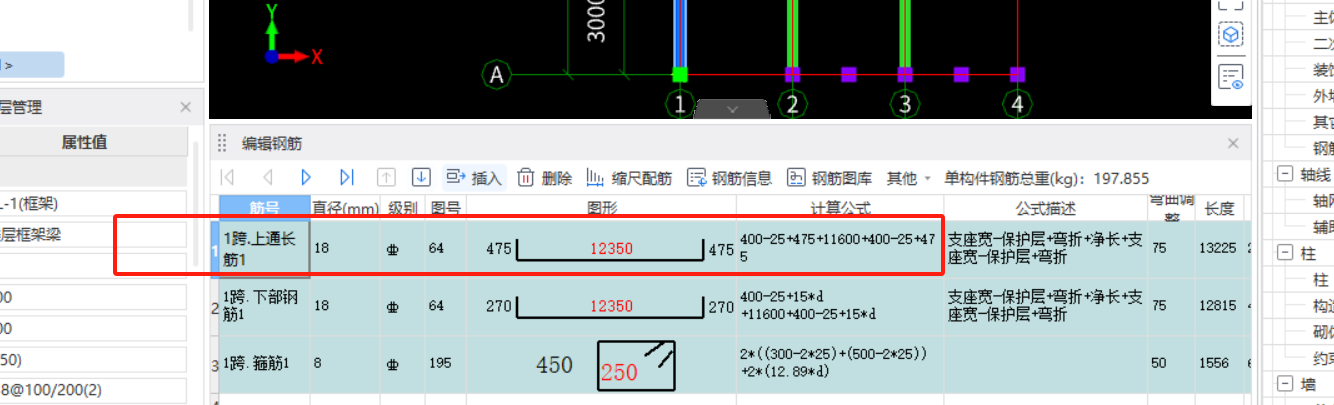The height and width of the screenshot is (405, 1334).
Task: Go to previous rebar record arrow
Action: pos(267,178)
